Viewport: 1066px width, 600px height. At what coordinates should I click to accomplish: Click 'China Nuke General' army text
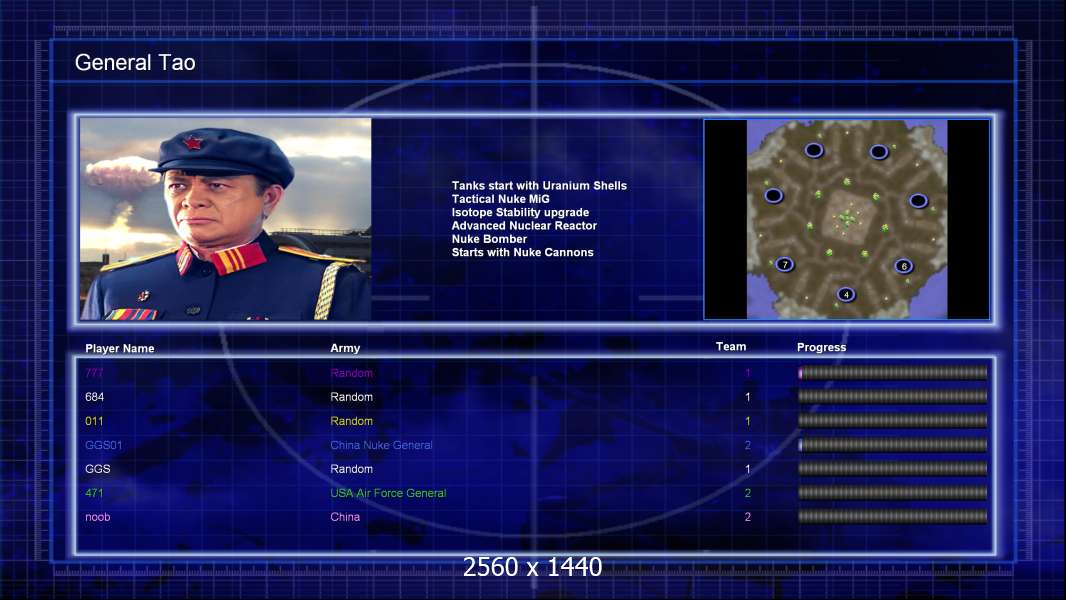point(381,445)
